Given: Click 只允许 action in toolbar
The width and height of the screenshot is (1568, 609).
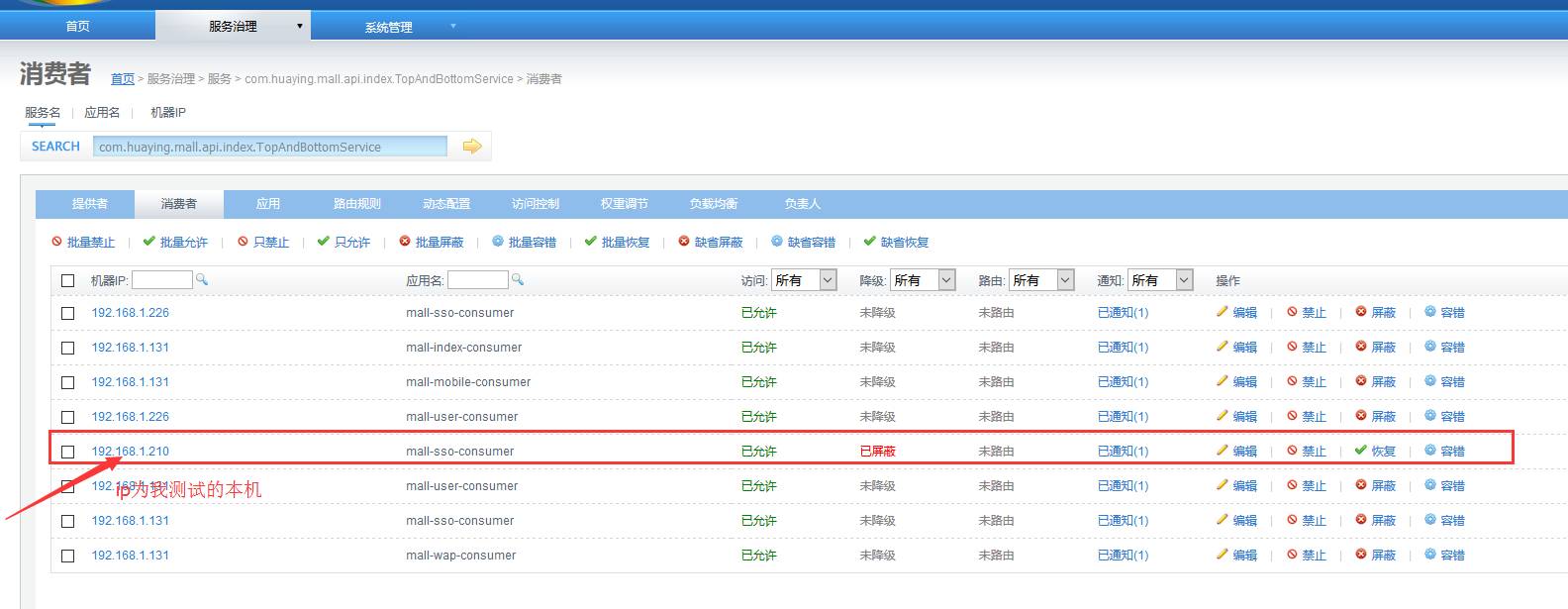Looking at the screenshot, I should tap(343, 243).
